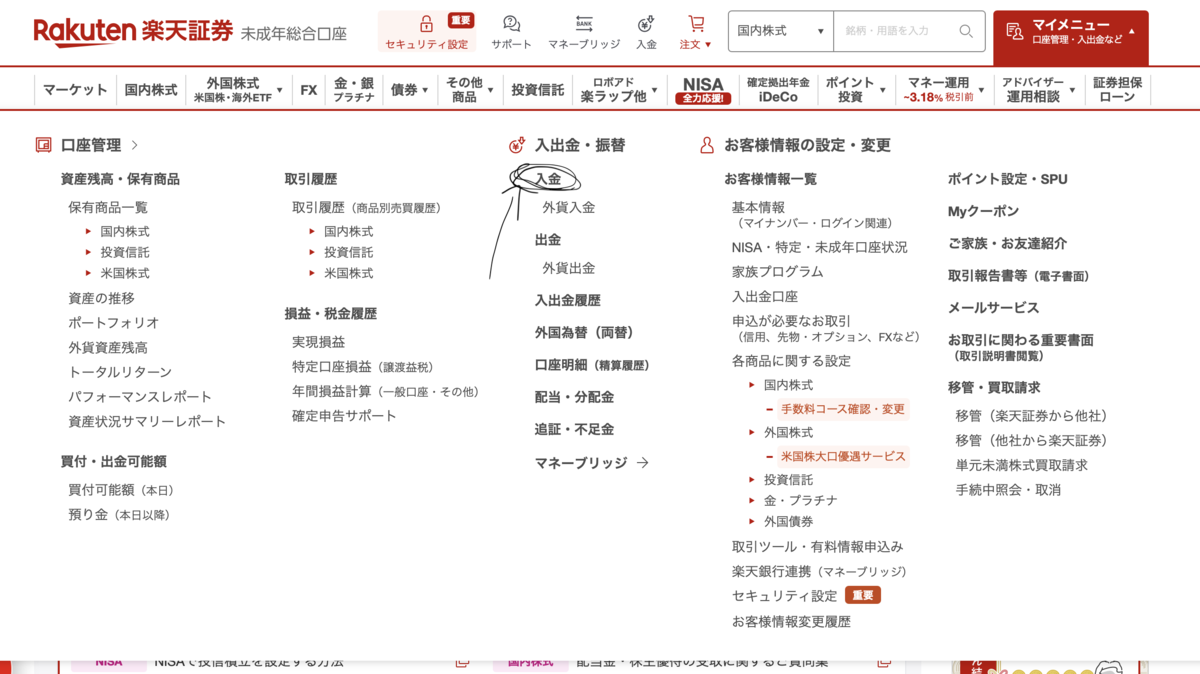Image resolution: width=1200 pixels, height=674 pixels.
Task: Open 米国株式 under 保有商品一覧
Action: 125,273
